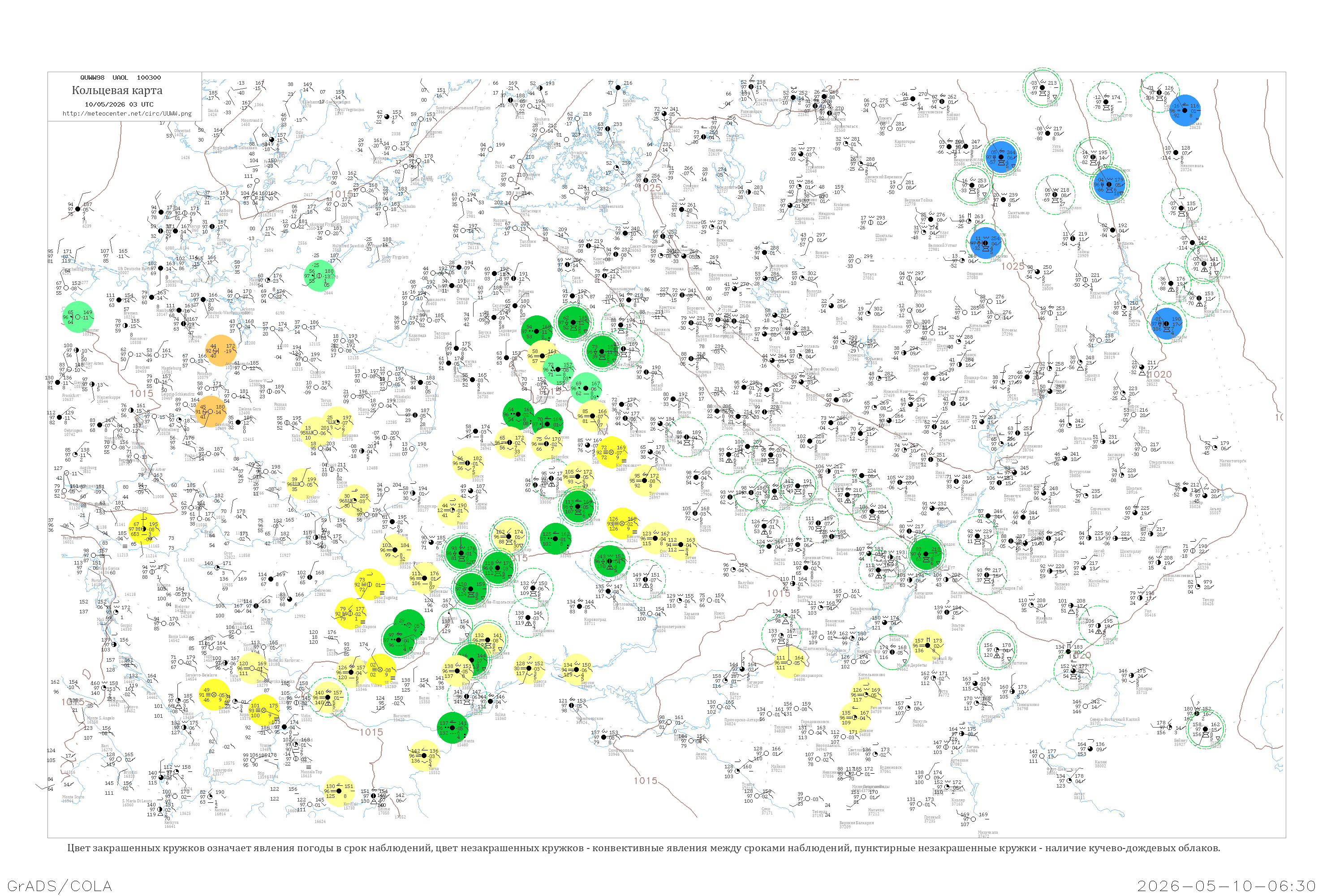Click the orange station circle near Goerlitz
Viewport: 1344px width, 896px height.
point(210,411)
